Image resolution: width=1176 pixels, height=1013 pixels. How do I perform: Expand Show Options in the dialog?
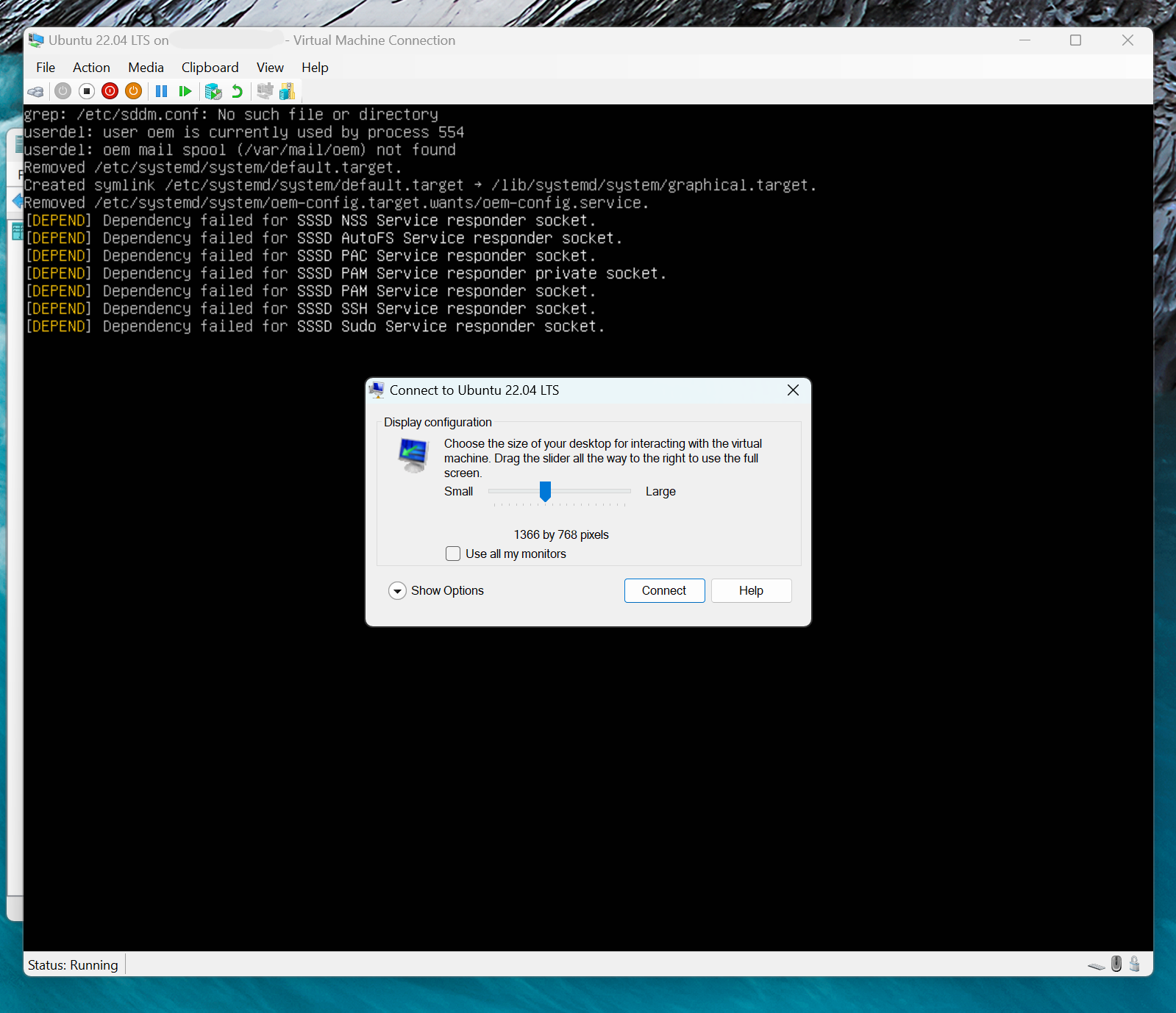(x=397, y=591)
